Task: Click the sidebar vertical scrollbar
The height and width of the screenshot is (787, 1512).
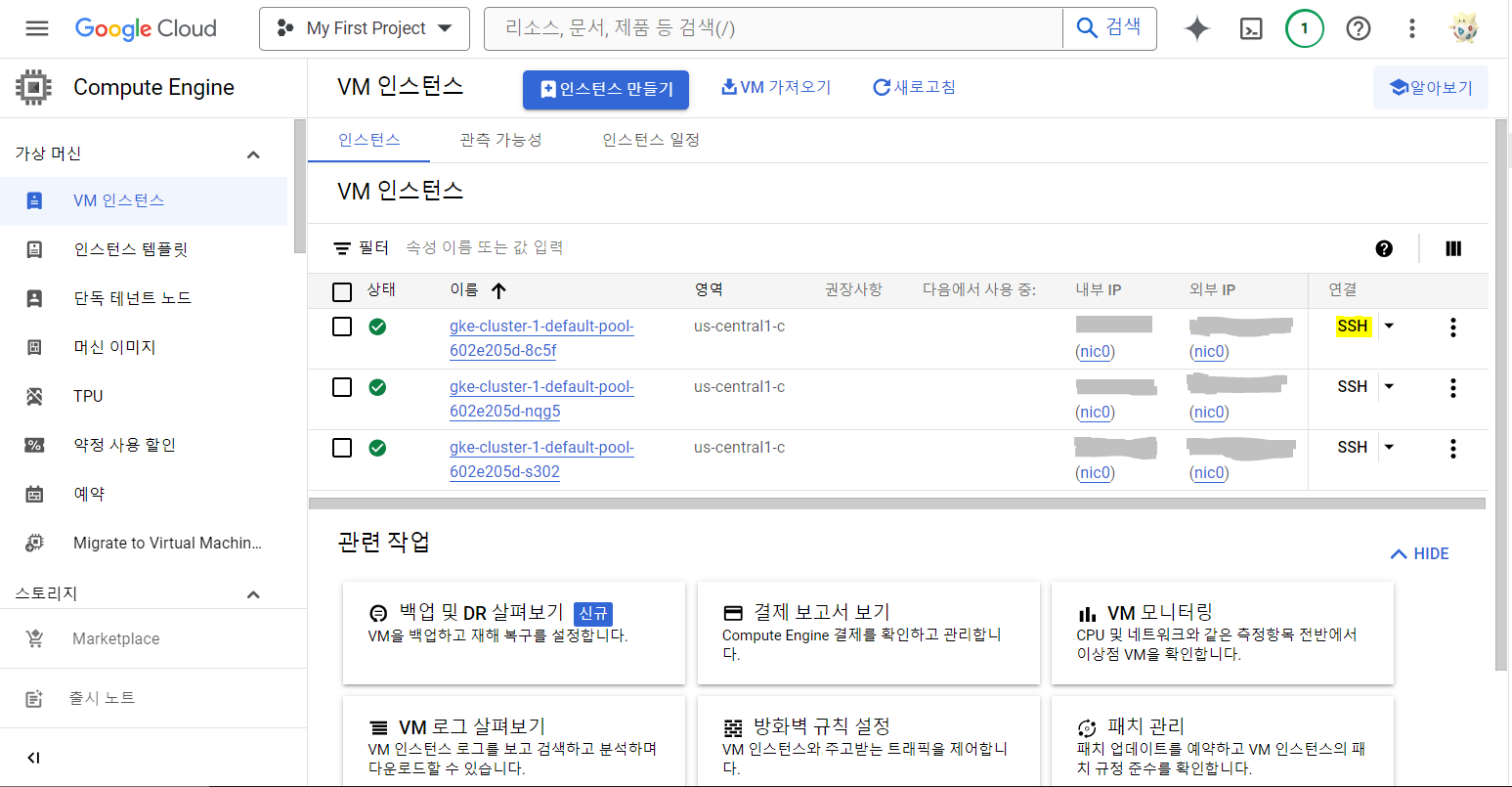Action: click(x=299, y=186)
